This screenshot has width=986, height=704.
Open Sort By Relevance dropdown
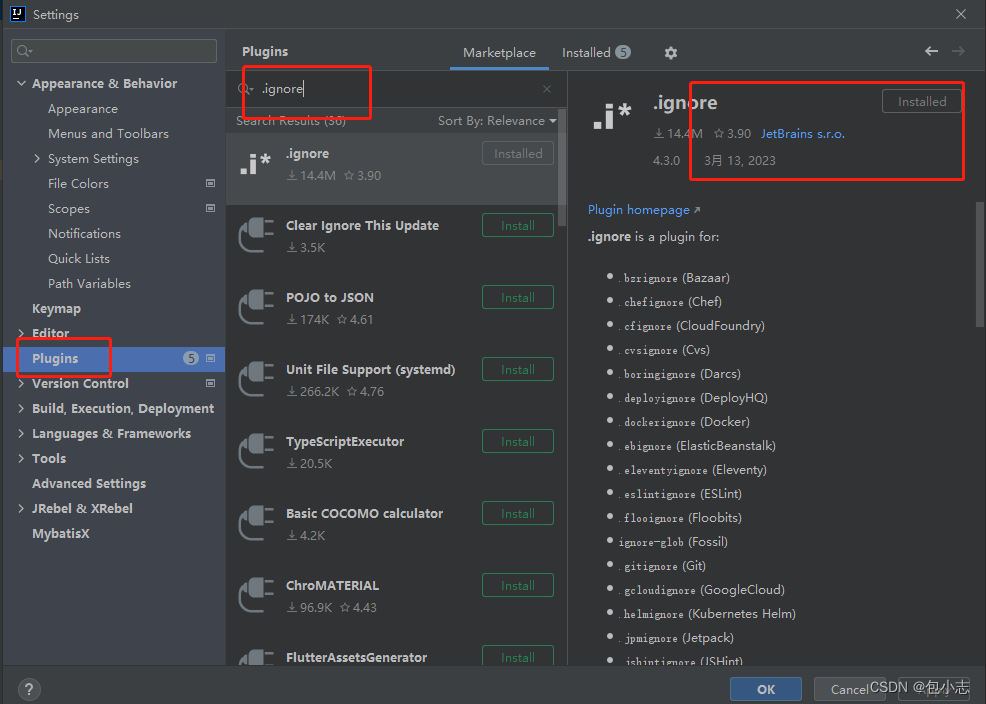coord(497,121)
